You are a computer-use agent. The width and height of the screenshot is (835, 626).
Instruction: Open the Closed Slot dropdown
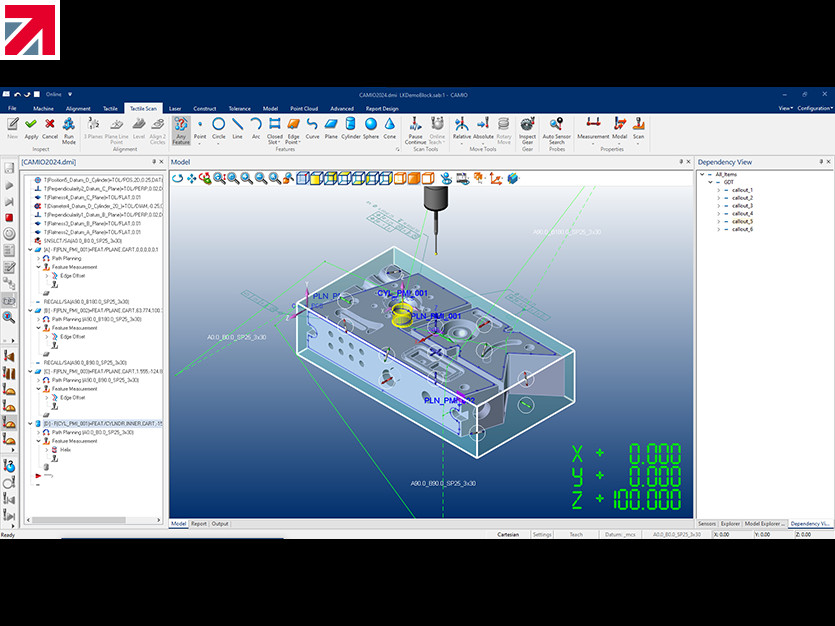click(280, 143)
